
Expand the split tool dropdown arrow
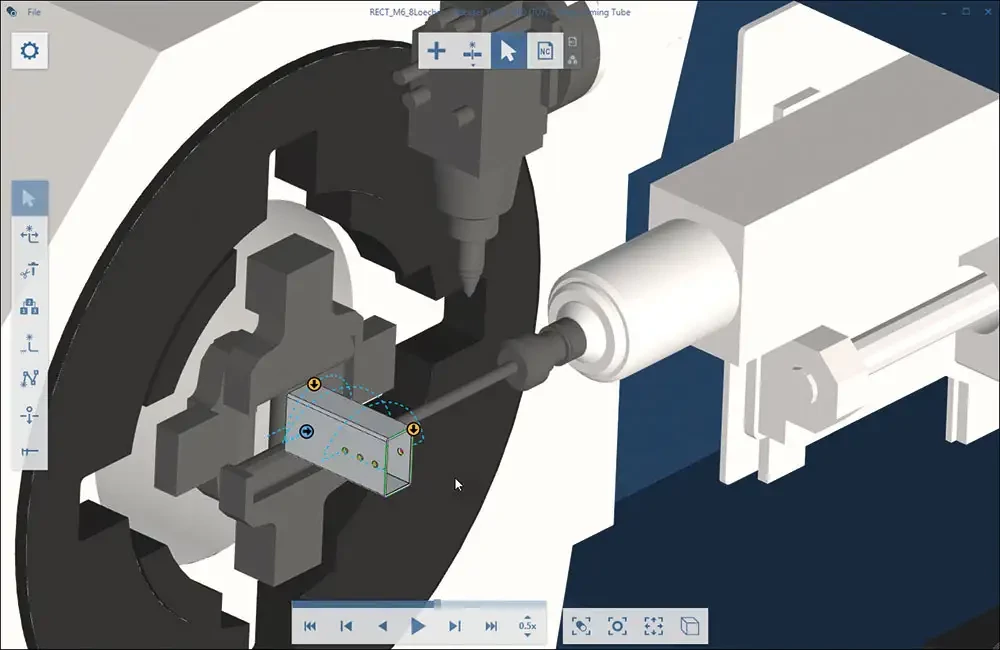[473, 65]
